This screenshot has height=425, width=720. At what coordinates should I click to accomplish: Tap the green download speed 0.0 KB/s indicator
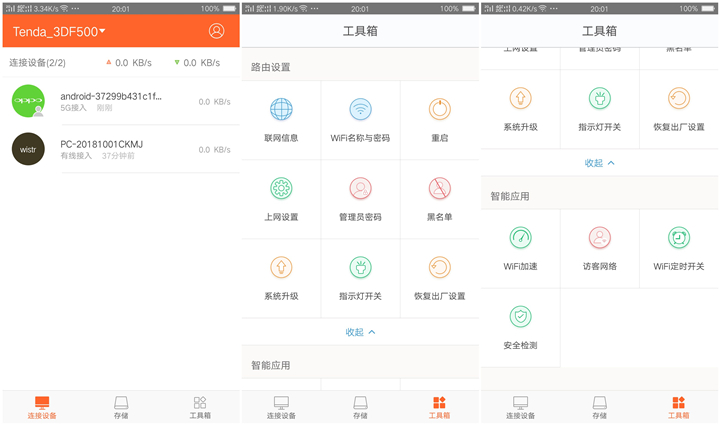click(x=197, y=63)
